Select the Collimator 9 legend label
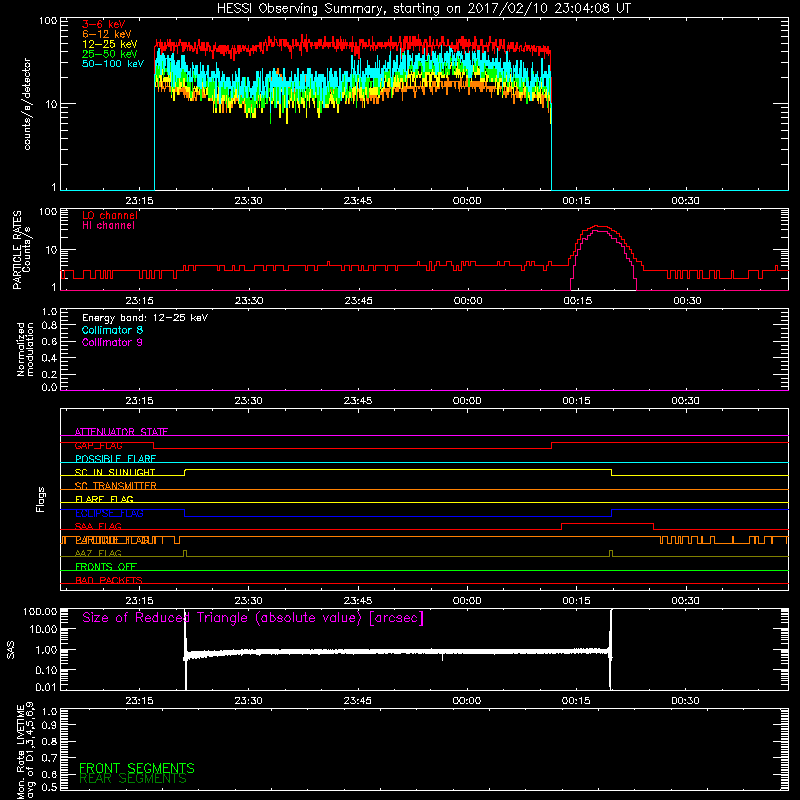 pos(112,342)
